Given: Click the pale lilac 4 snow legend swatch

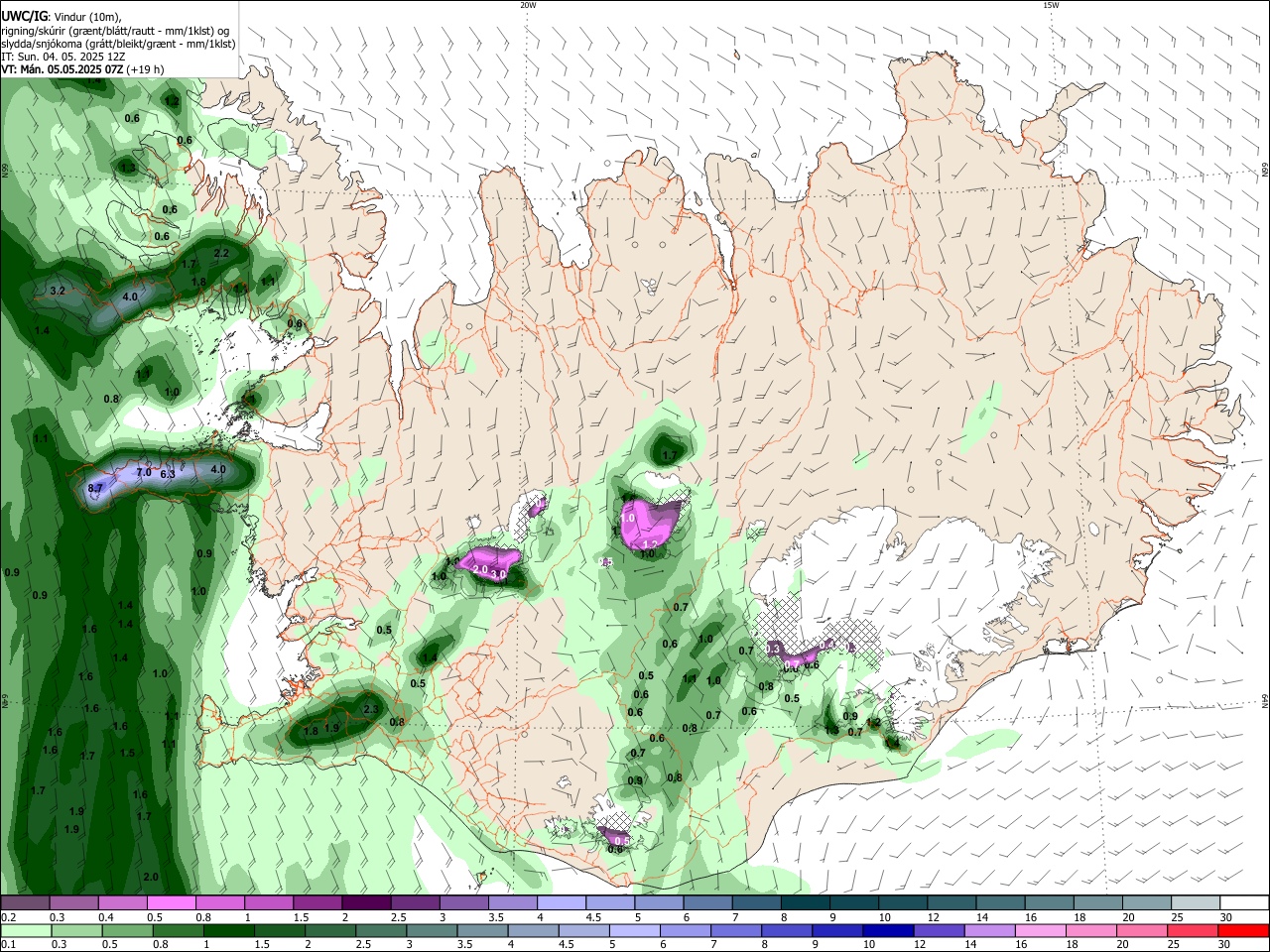Looking at the screenshot, I should [x=562, y=902].
